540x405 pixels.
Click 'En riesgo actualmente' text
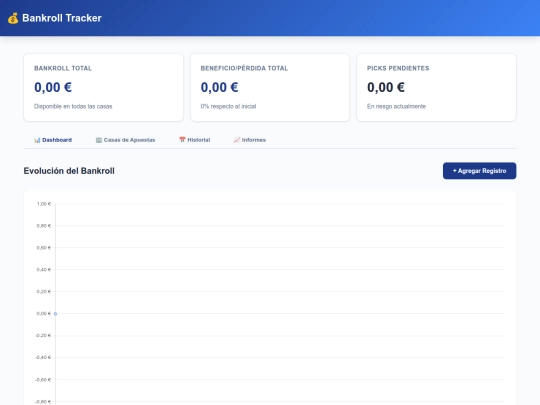[396, 106]
